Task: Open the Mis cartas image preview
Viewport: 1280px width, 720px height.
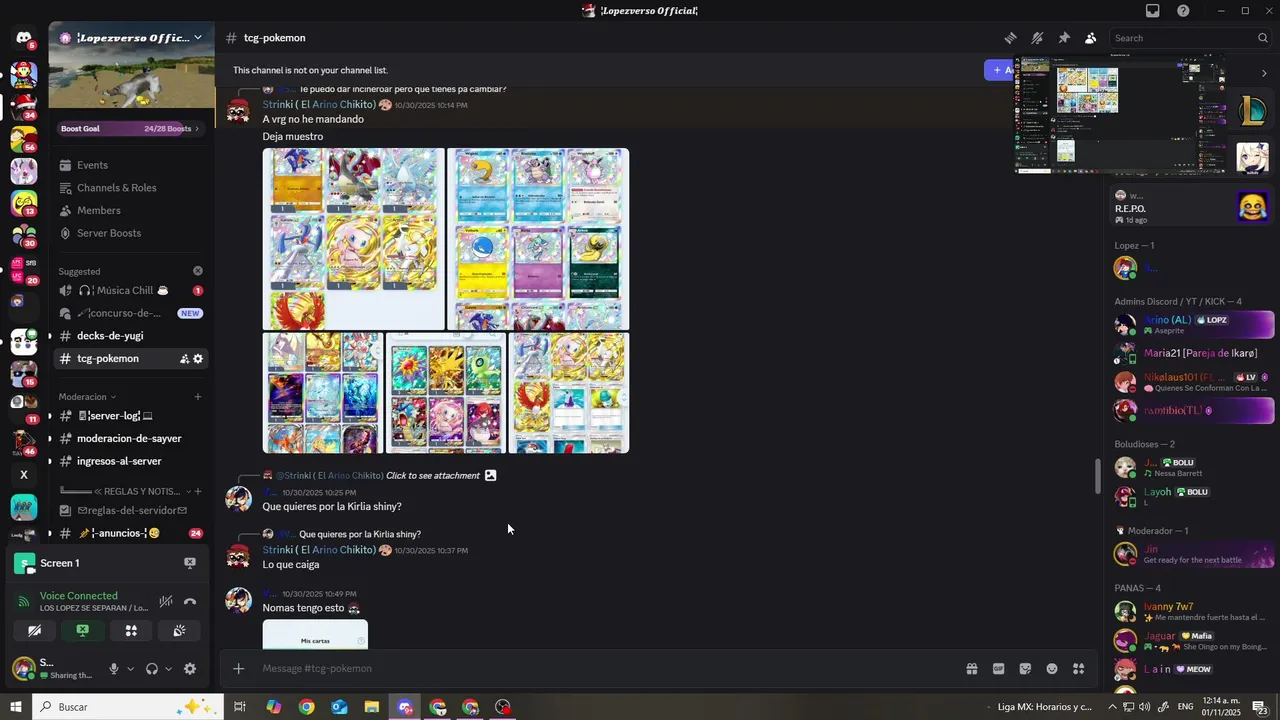Action: point(315,635)
